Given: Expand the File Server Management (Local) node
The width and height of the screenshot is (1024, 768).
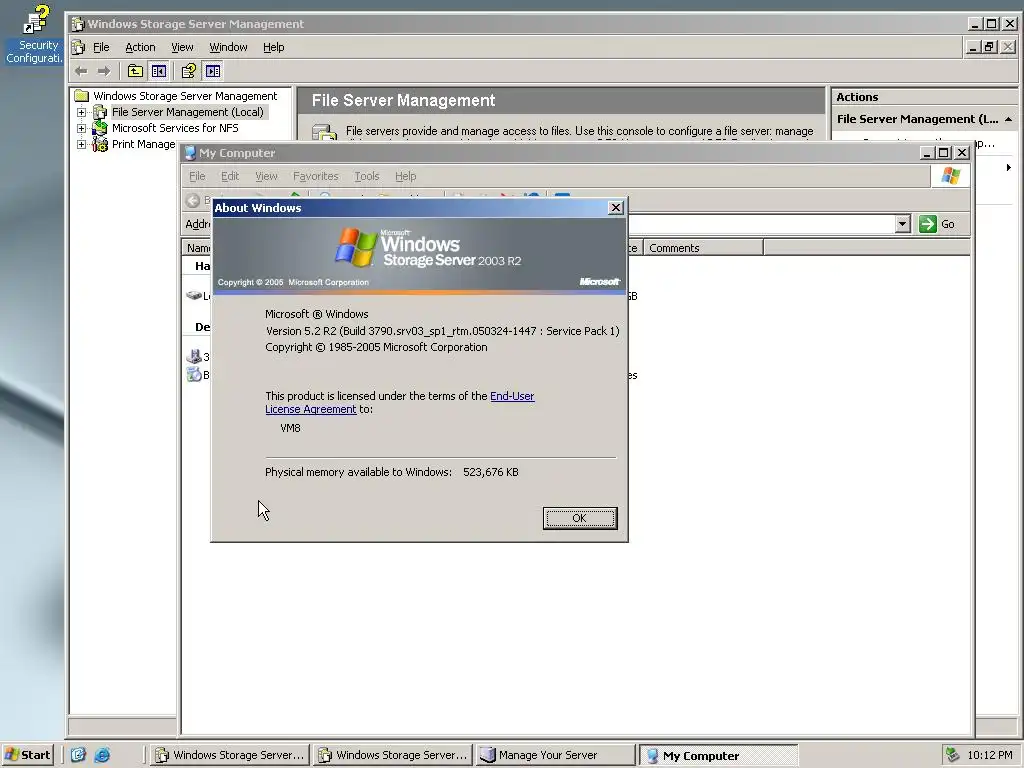Looking at the screenshot, I should tap(82, 112).
